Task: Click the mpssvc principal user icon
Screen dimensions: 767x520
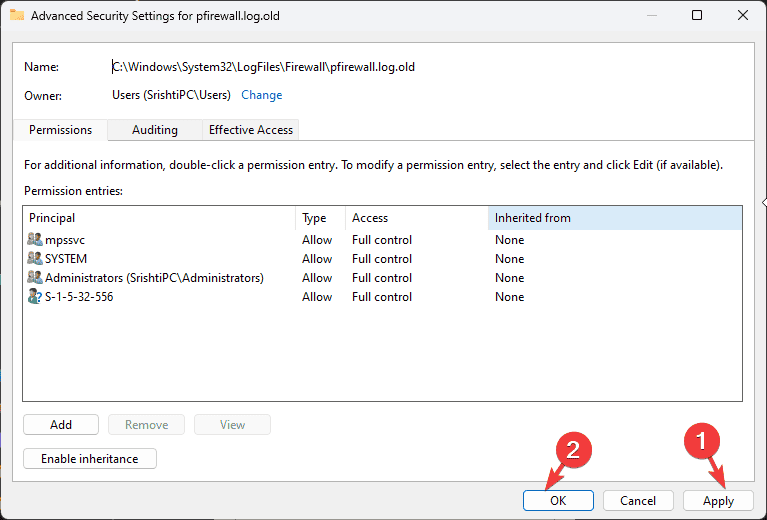Action: coord(35,240)
